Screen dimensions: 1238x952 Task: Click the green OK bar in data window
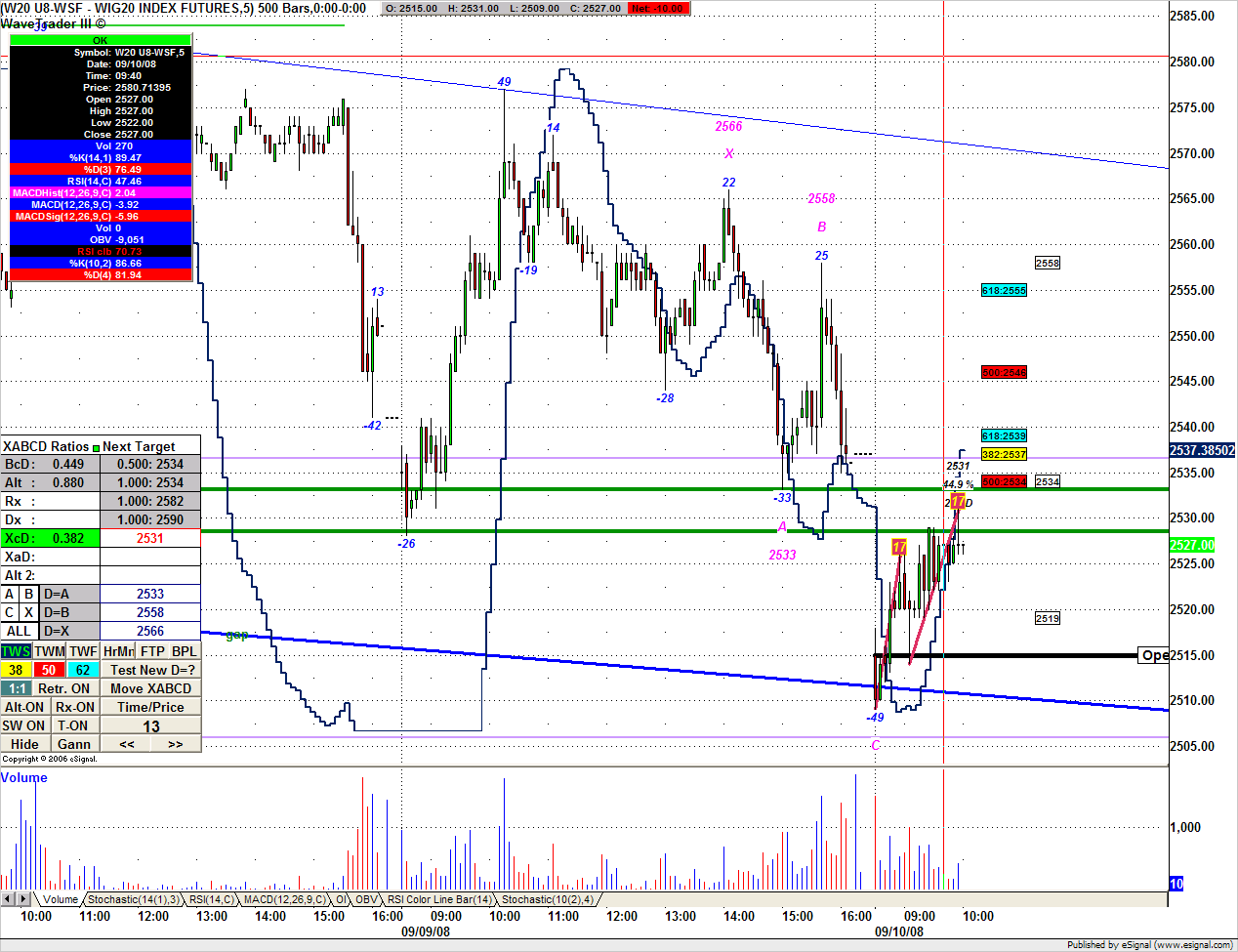tap(101, 40)
